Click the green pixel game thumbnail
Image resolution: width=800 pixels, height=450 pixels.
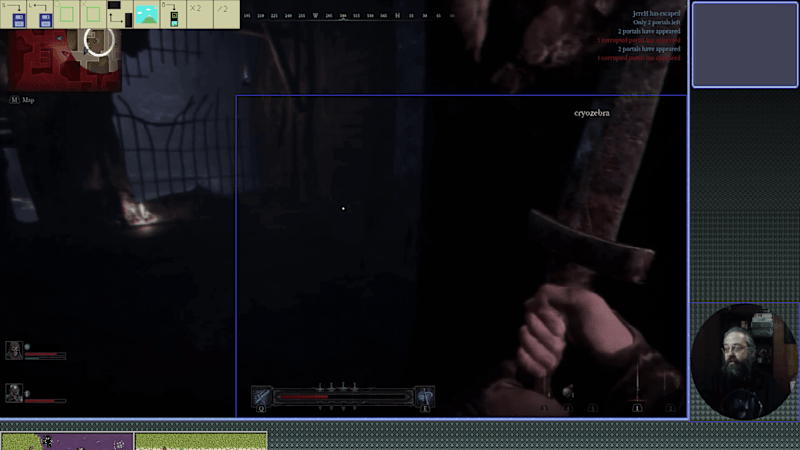201,441
